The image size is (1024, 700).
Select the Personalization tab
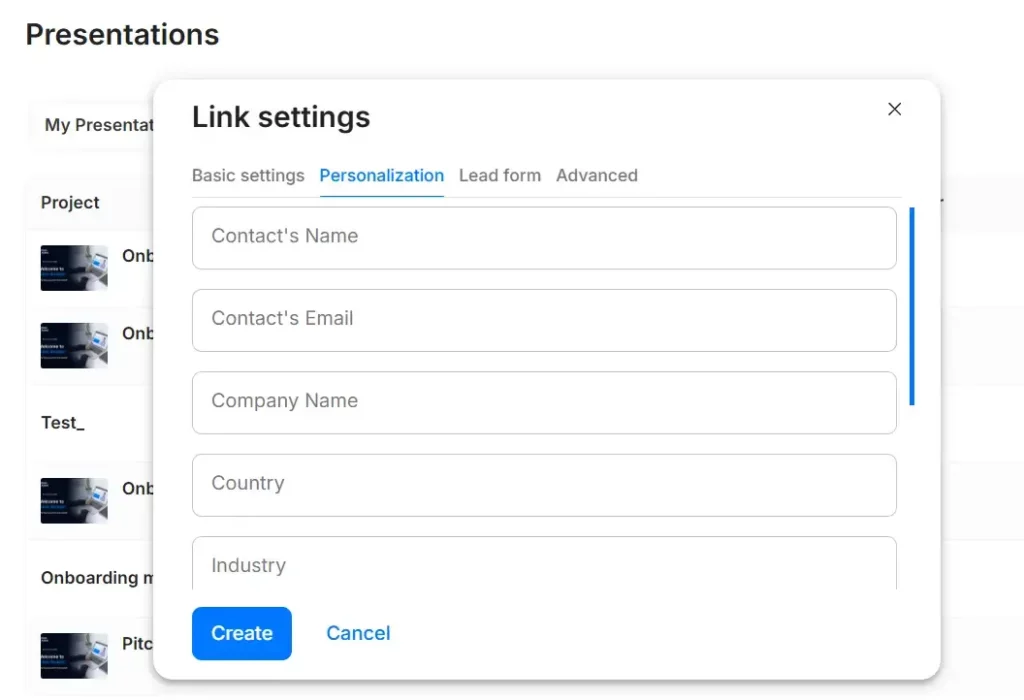point(381,175)
